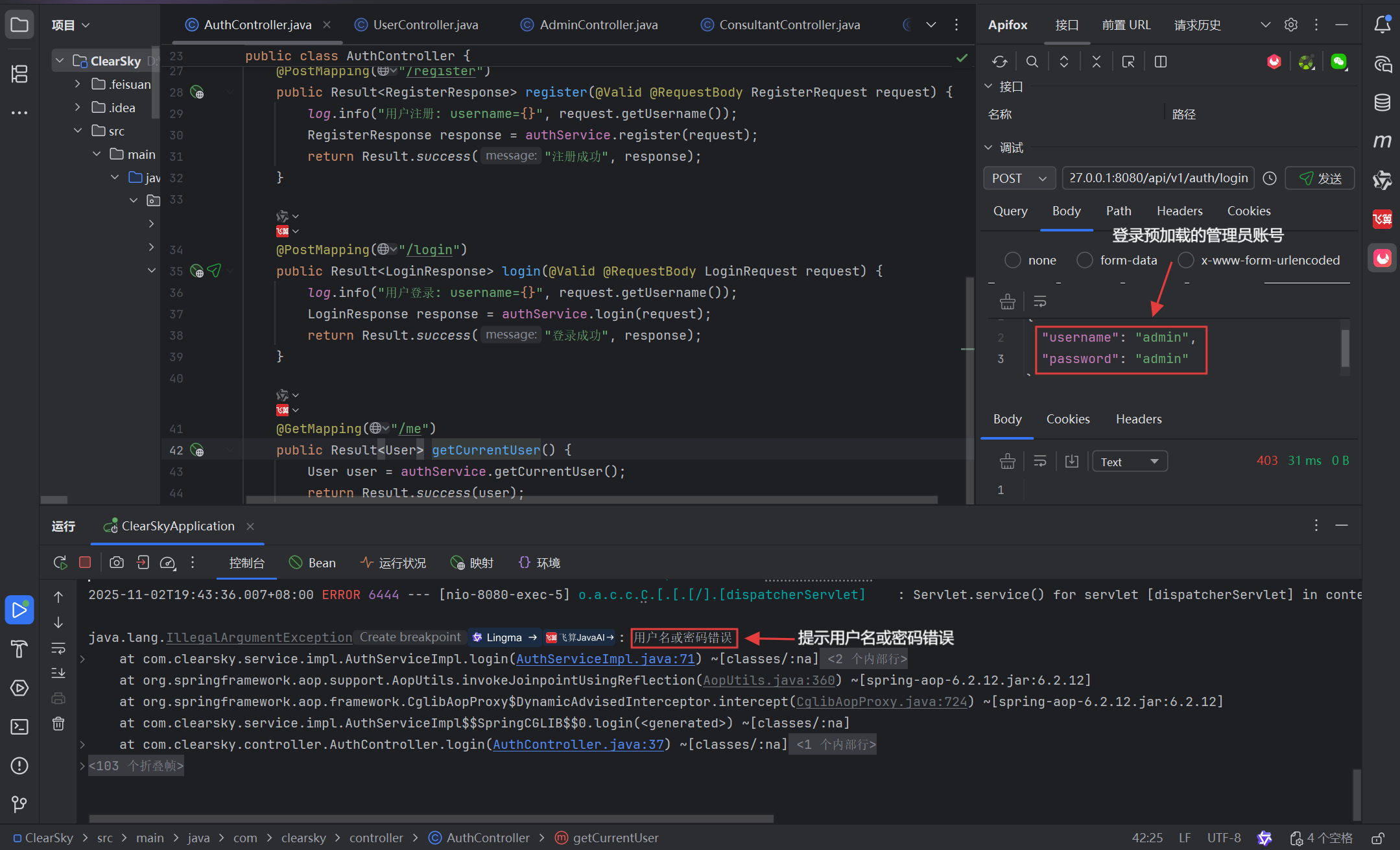Image resolution: width=1400 pixels, height=850 pixels.
Task: Ask Lingma about the exception
Action: click(506, 637)
